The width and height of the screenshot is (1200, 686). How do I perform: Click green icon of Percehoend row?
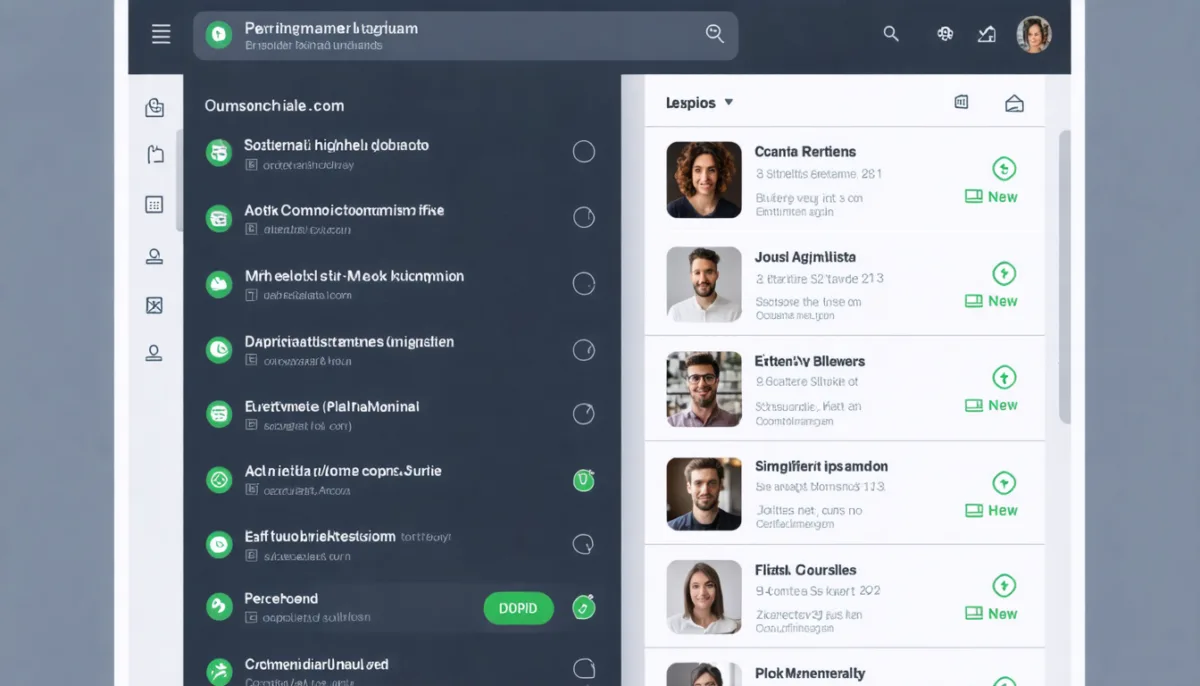(x=219, y=606)
